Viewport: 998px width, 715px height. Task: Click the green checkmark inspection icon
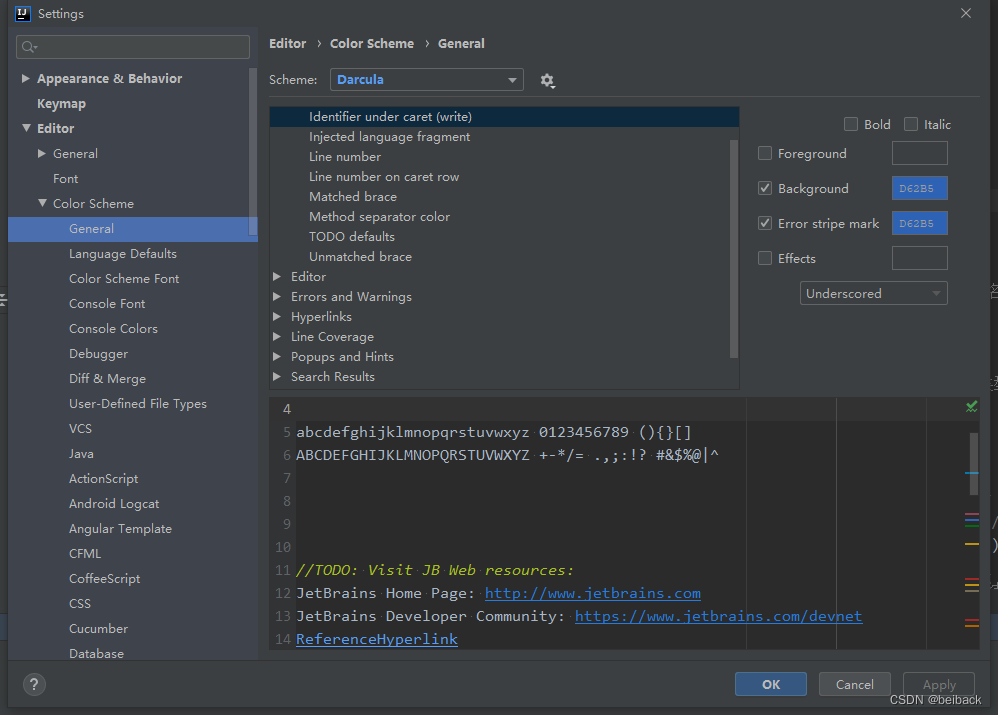click(971, 406)
